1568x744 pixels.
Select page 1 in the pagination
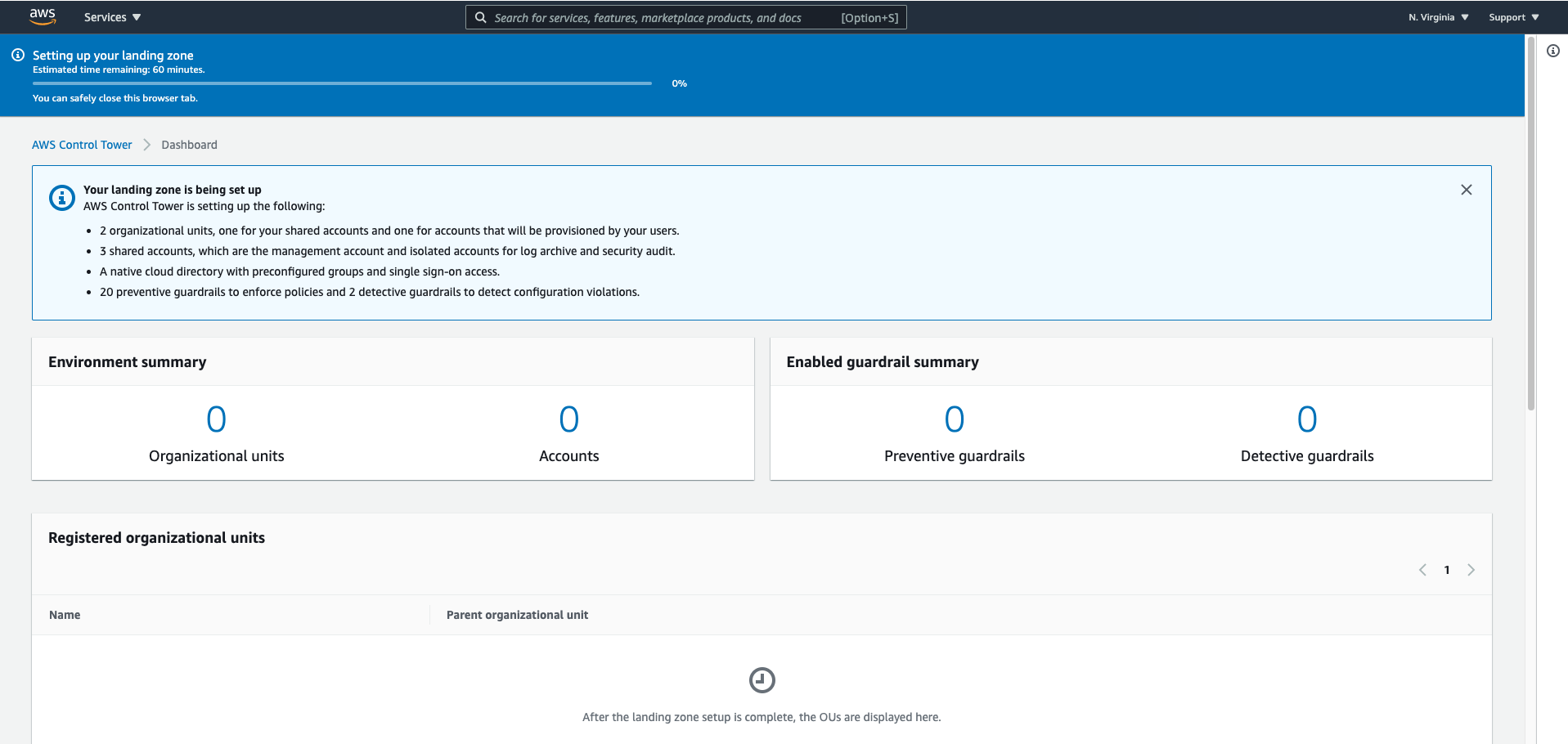[1447, 570]
